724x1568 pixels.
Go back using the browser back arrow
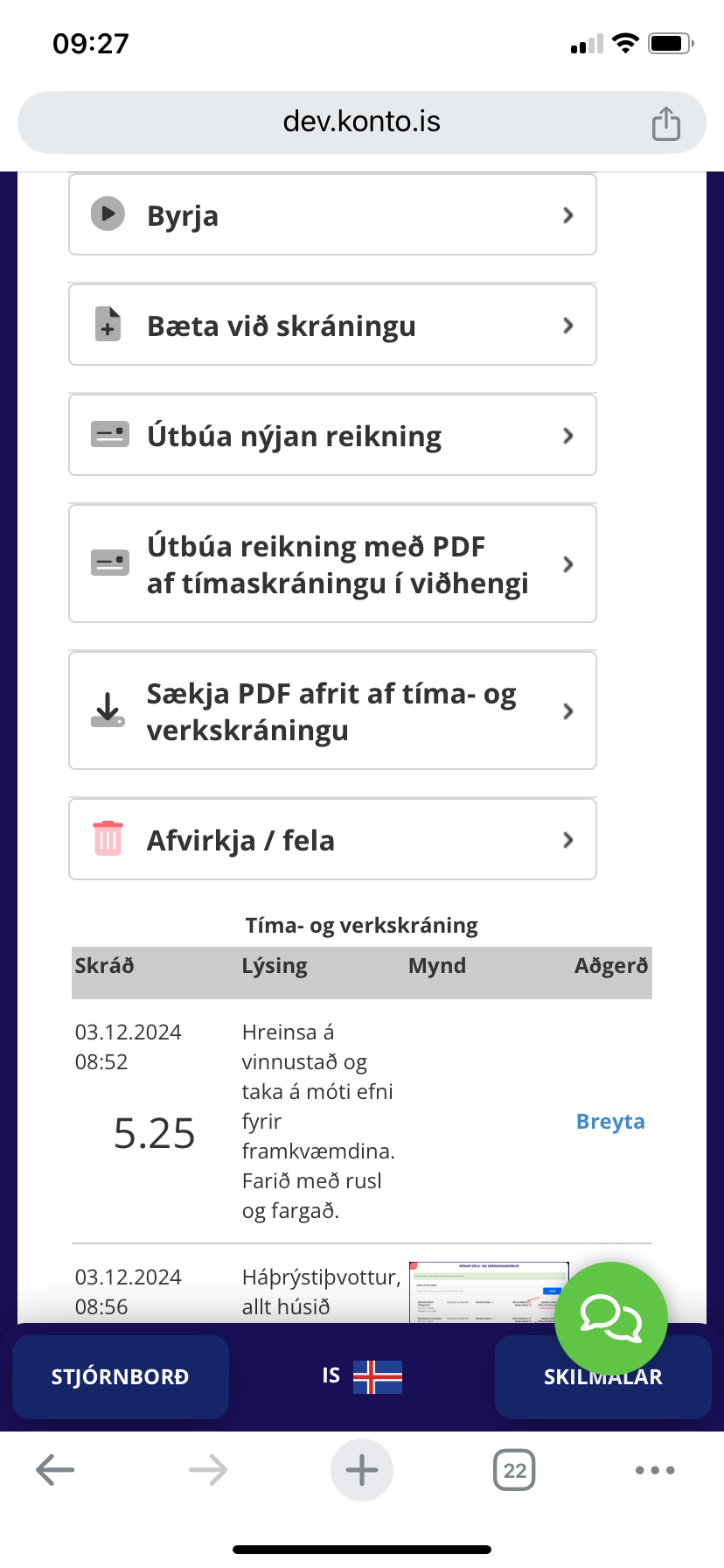click(55, 1470)
